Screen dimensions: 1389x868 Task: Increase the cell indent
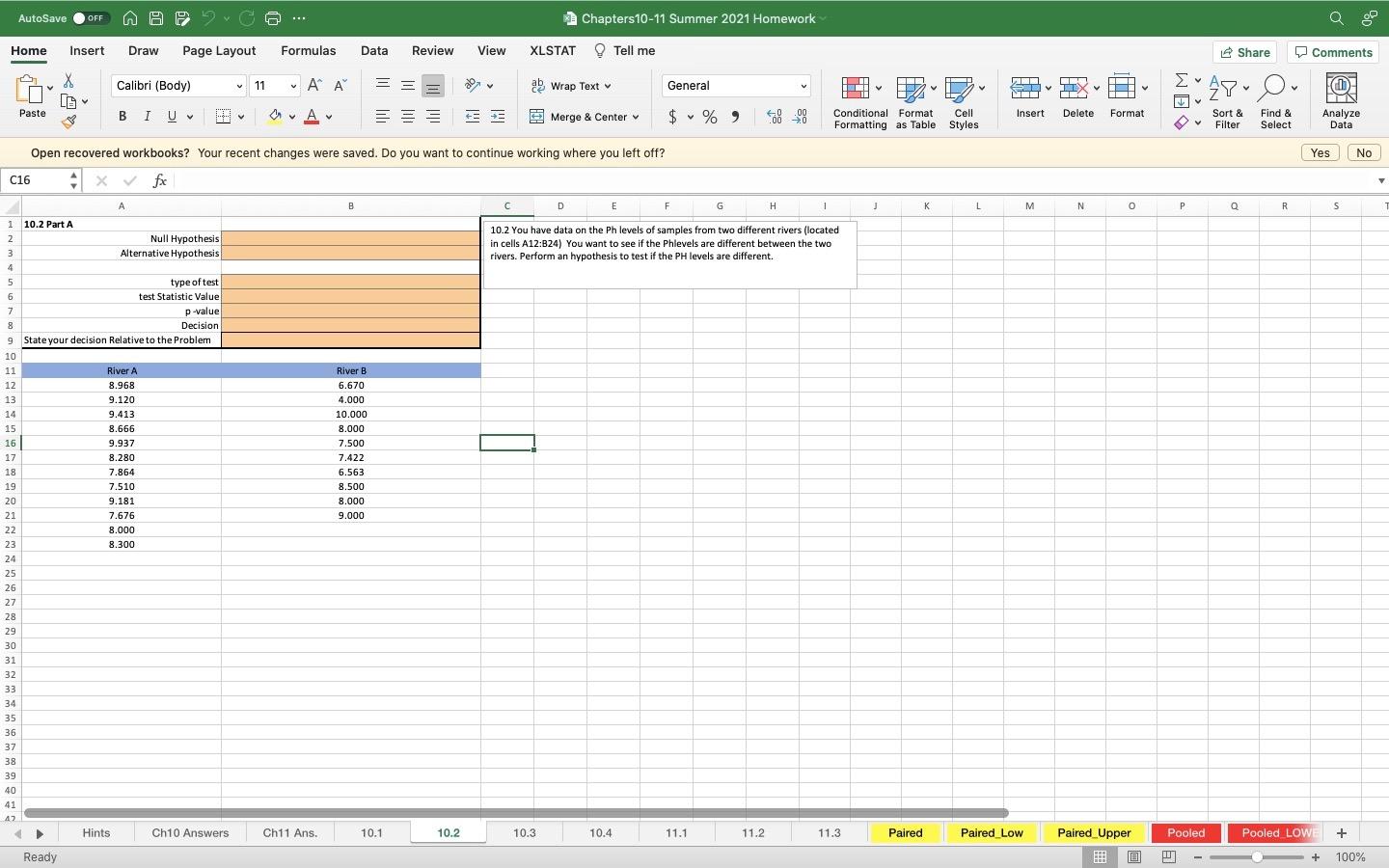[x=498, y=117]
